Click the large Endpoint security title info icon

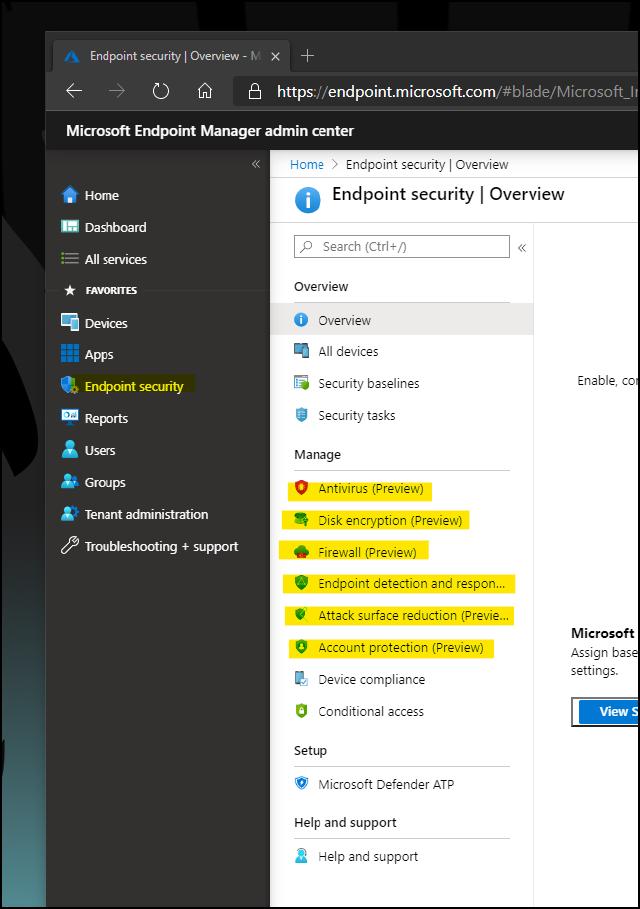click(x=308, y=200)
